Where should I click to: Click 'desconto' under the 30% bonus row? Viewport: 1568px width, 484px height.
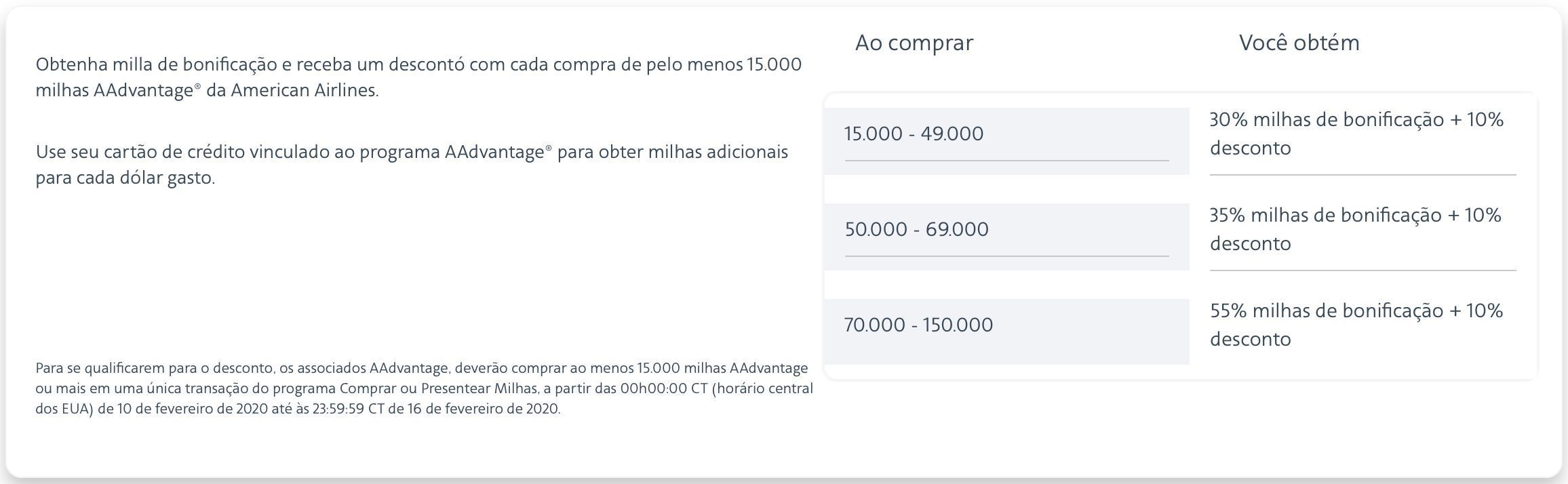click(1250, 148)
